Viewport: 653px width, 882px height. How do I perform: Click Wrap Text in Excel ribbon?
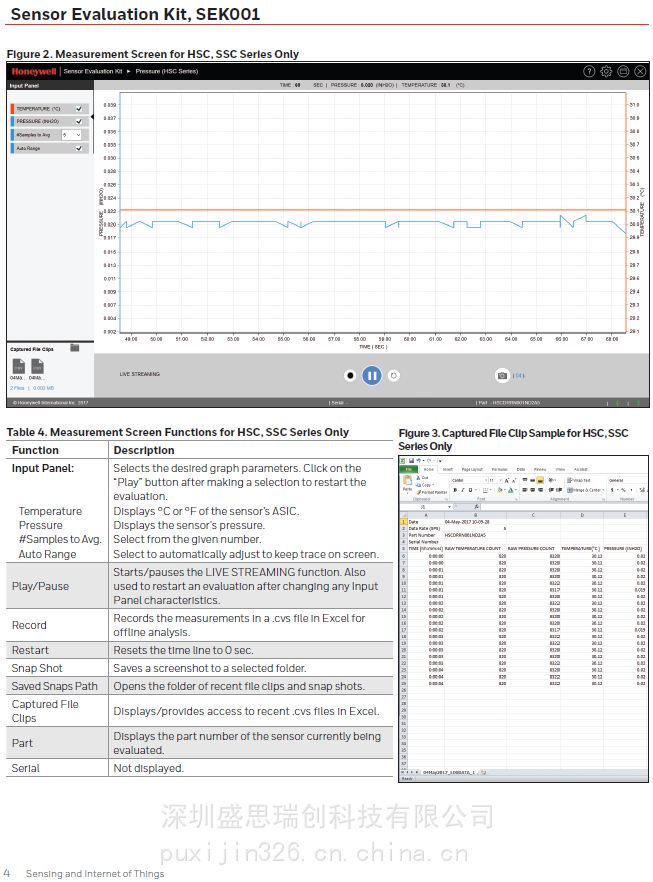pos(579,480)
